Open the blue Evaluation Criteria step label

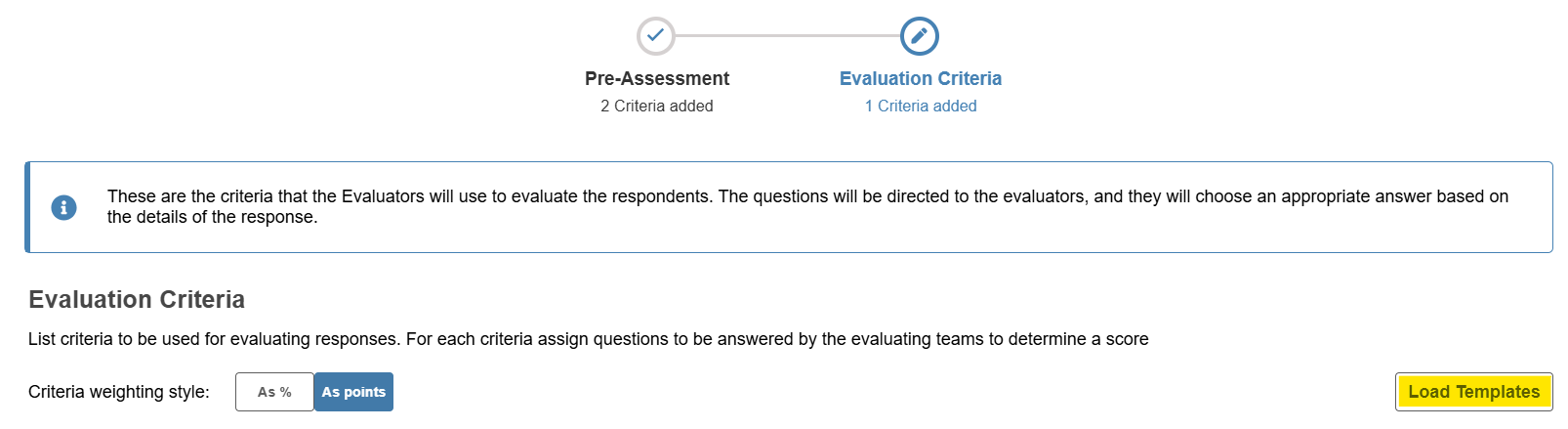[x=921, y=78]
